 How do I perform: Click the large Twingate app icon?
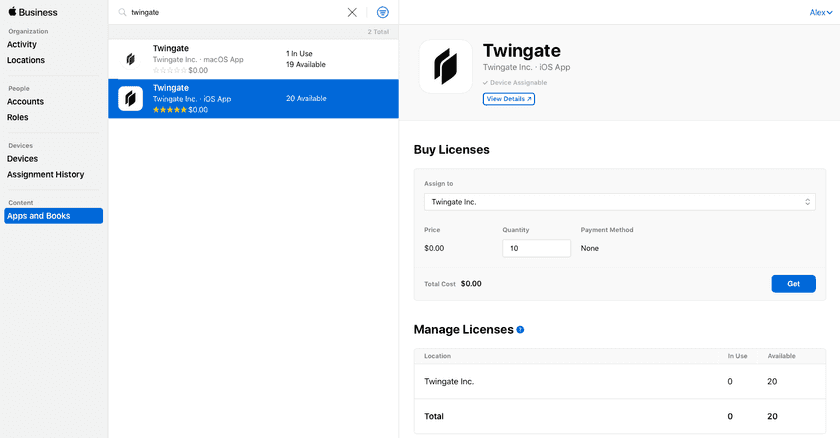pos(445,66)
